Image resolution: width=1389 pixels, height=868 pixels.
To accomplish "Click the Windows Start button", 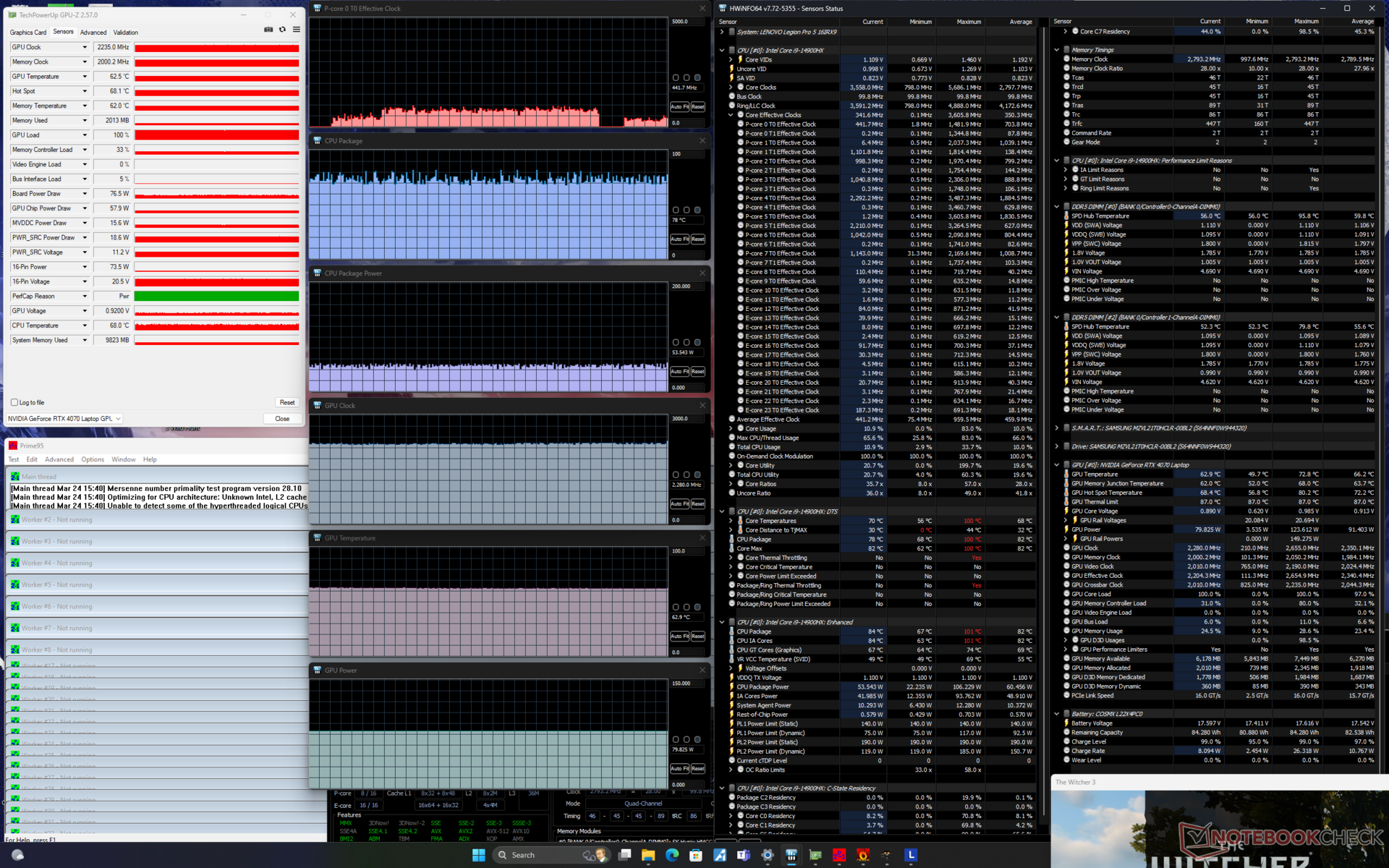I will (x=478, y=855).
